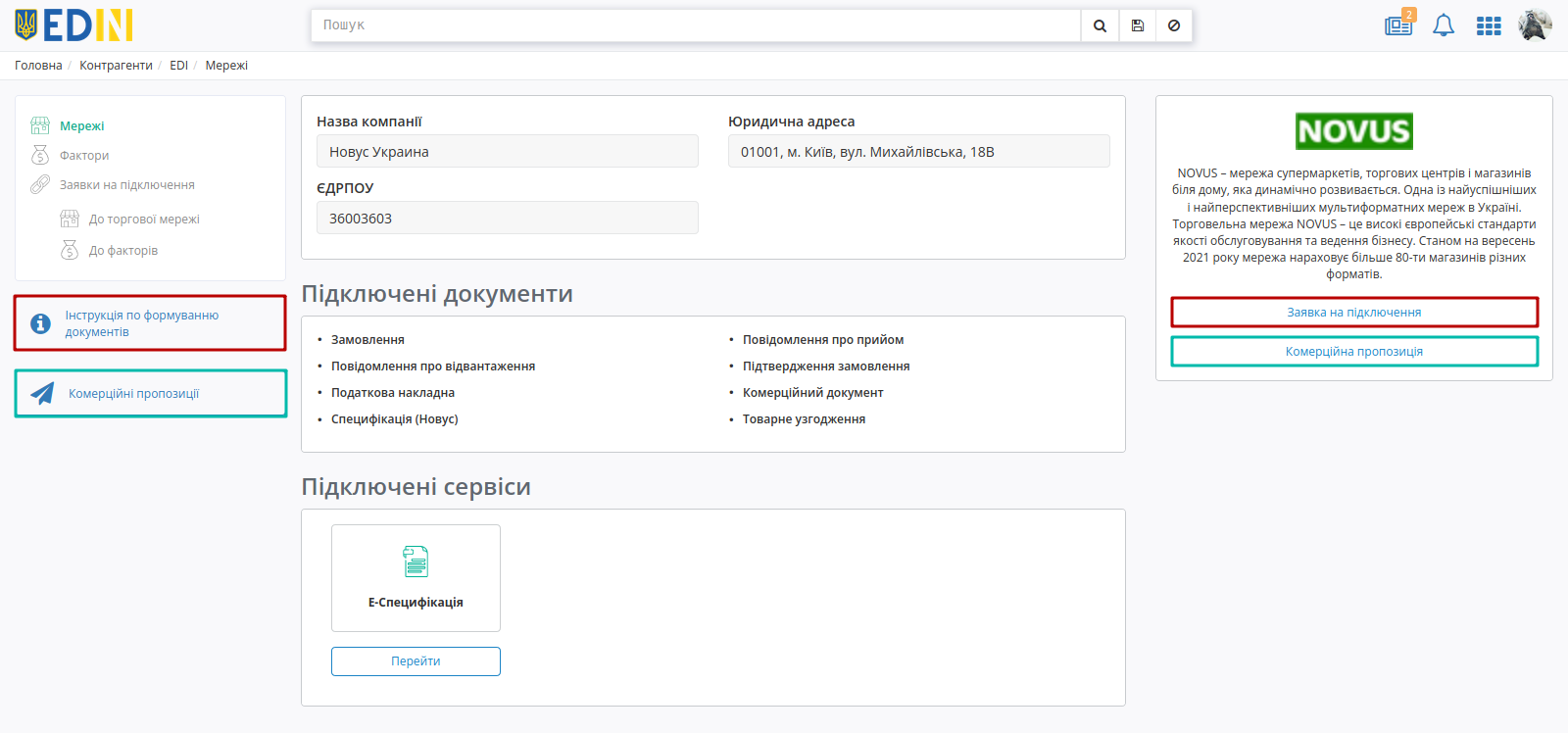This screenshot has height=733, width=1568.
Task: Click Повідомлення про відвантаження item
Action: click(x=433, y=366)
